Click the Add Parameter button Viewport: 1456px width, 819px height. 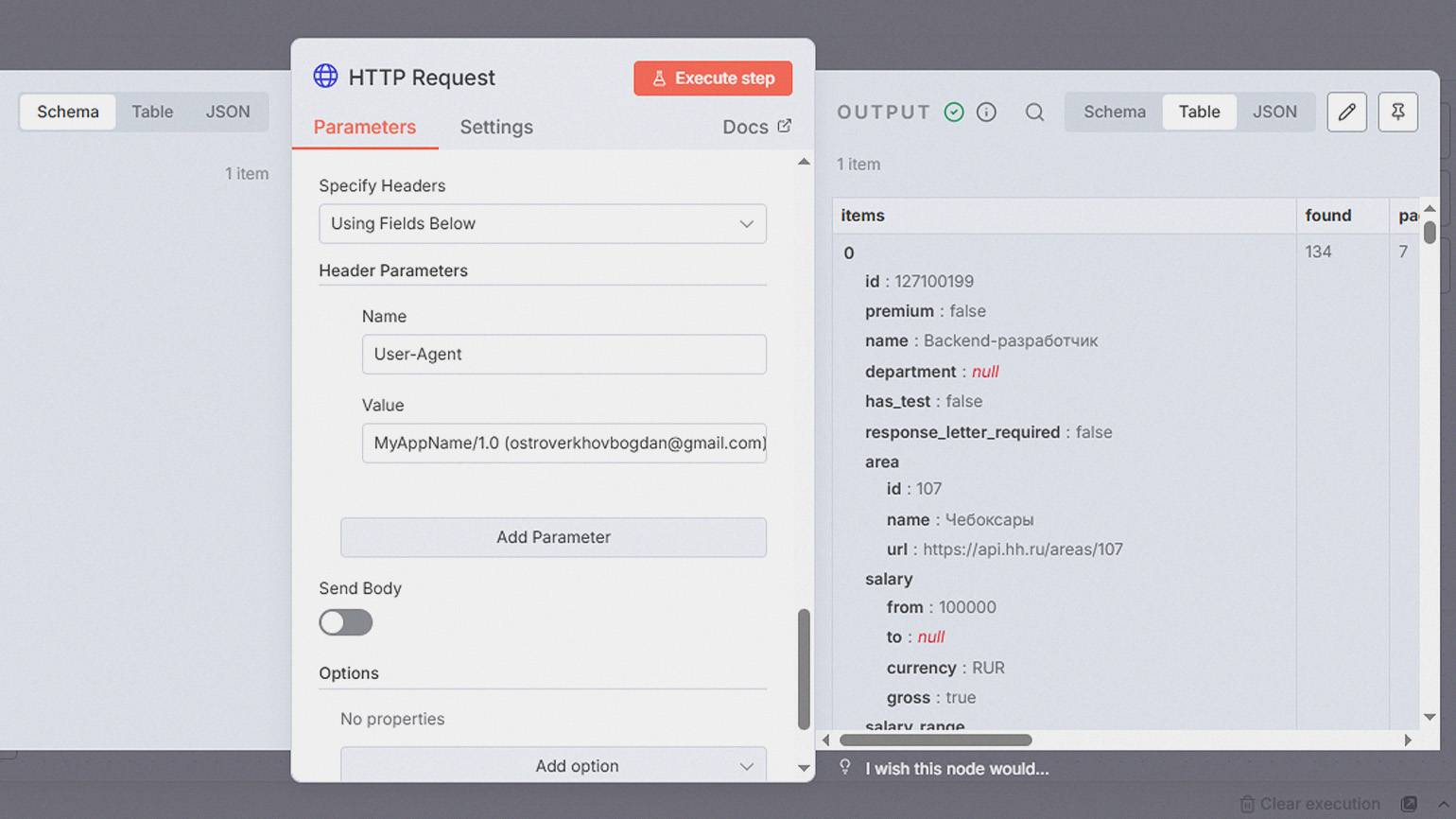tap(553, 537)
